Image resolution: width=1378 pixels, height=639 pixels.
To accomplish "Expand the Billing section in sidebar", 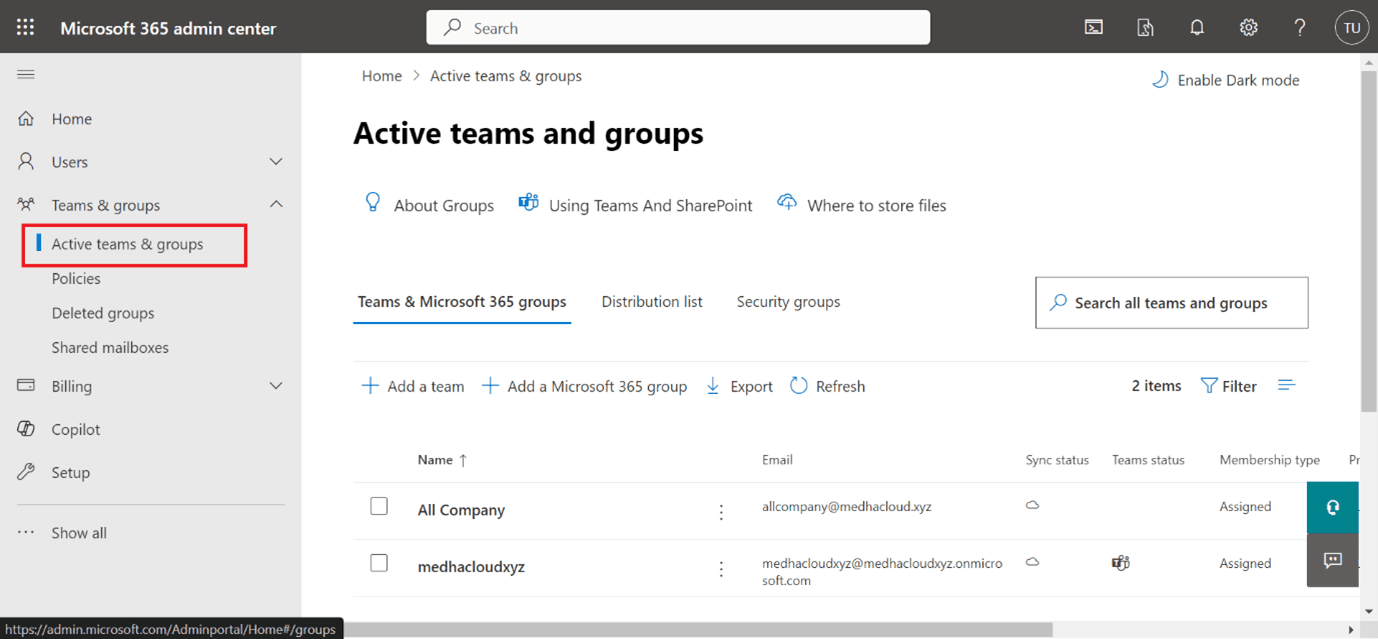I will coord(276,386).
